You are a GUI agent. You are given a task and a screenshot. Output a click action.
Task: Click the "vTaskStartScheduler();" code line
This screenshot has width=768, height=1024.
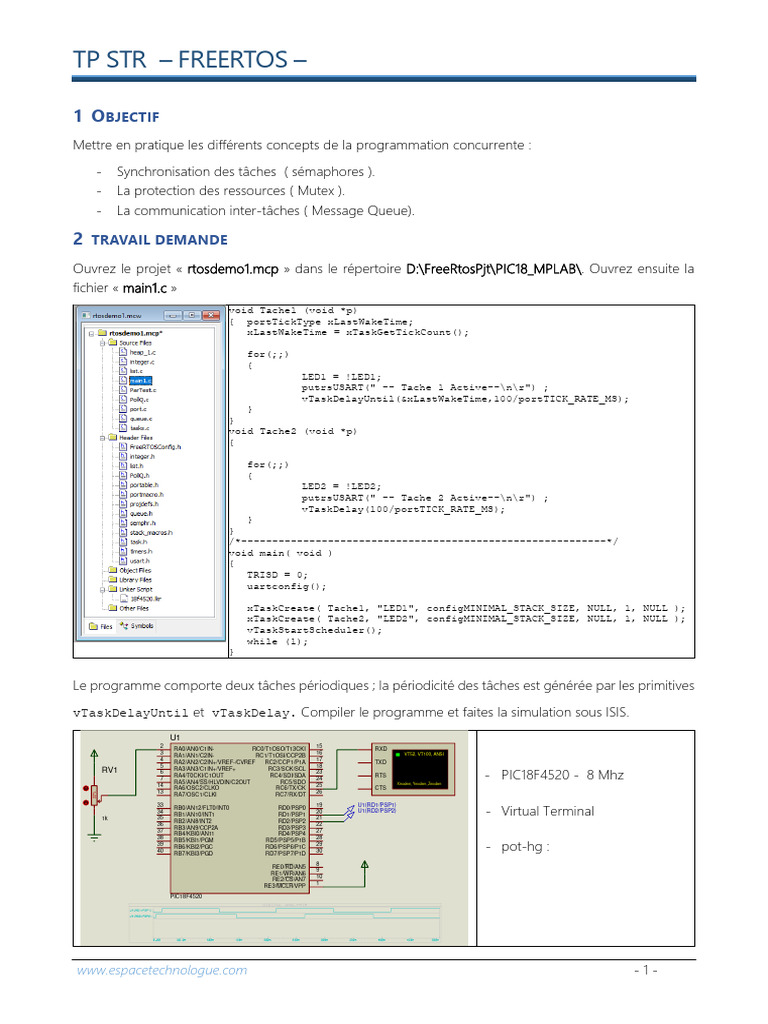click(314, 630)
